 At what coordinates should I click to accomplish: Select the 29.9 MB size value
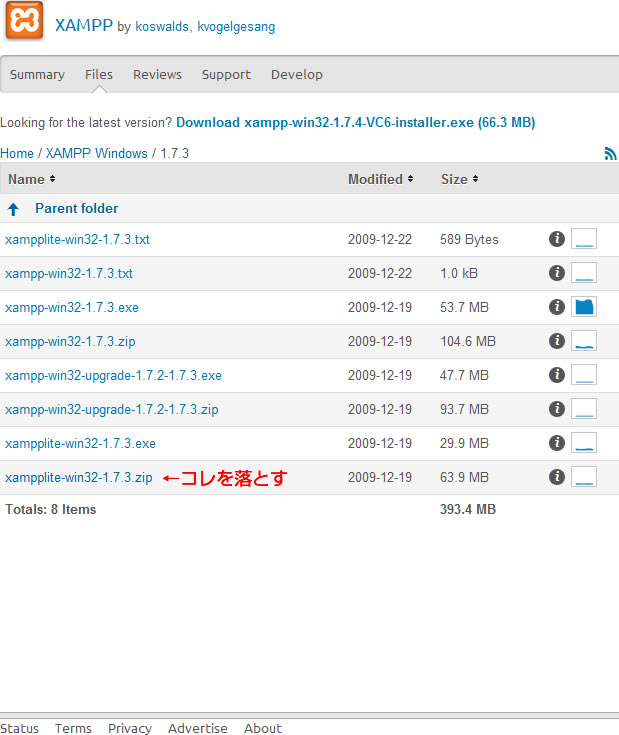pyautogui.click(x=464, y=443)
